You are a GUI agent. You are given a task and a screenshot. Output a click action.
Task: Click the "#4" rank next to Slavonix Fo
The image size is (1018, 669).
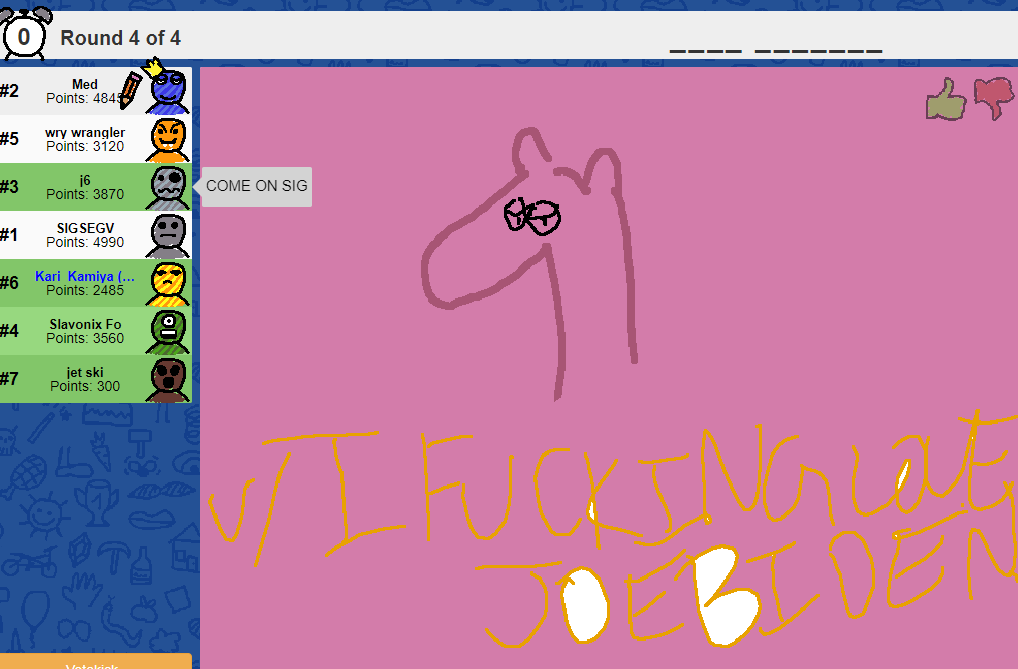click(9, 331)
